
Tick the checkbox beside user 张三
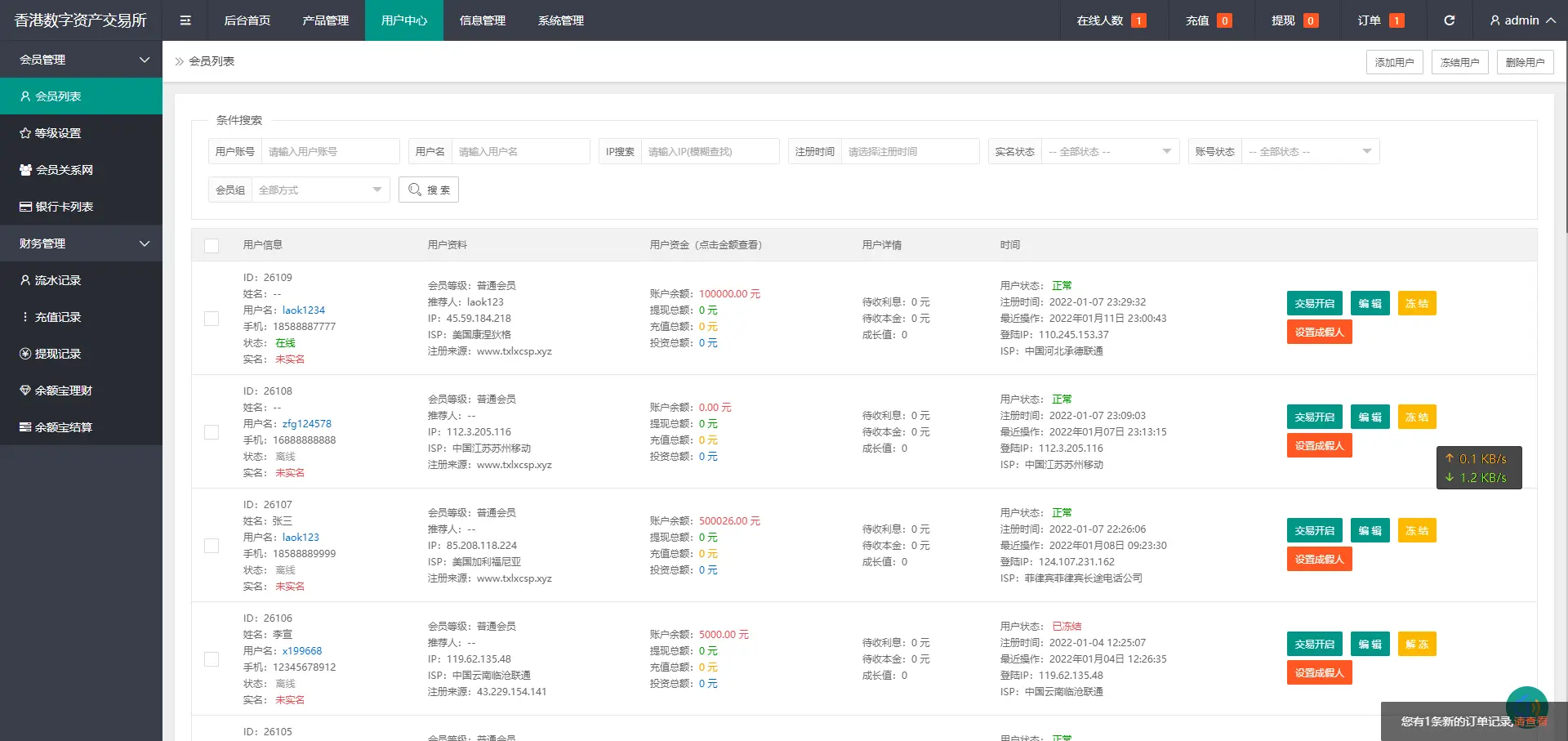click(212, 546)
